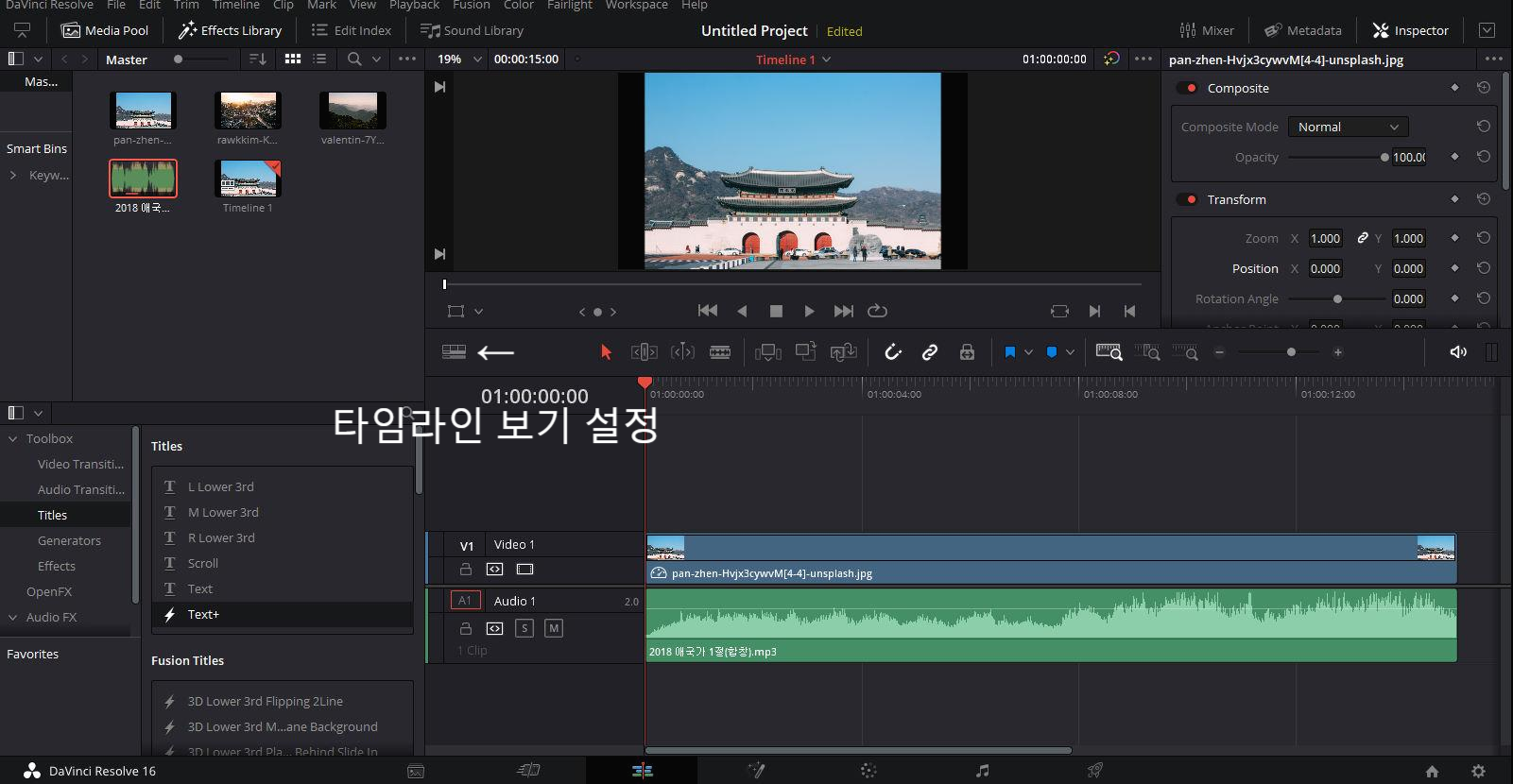The height and width of the screenshot is (784, 1513).
Task: Toggle Bypass Color Grades icon in viewer
Action: pyautogui.click(x=1111, y=59)
